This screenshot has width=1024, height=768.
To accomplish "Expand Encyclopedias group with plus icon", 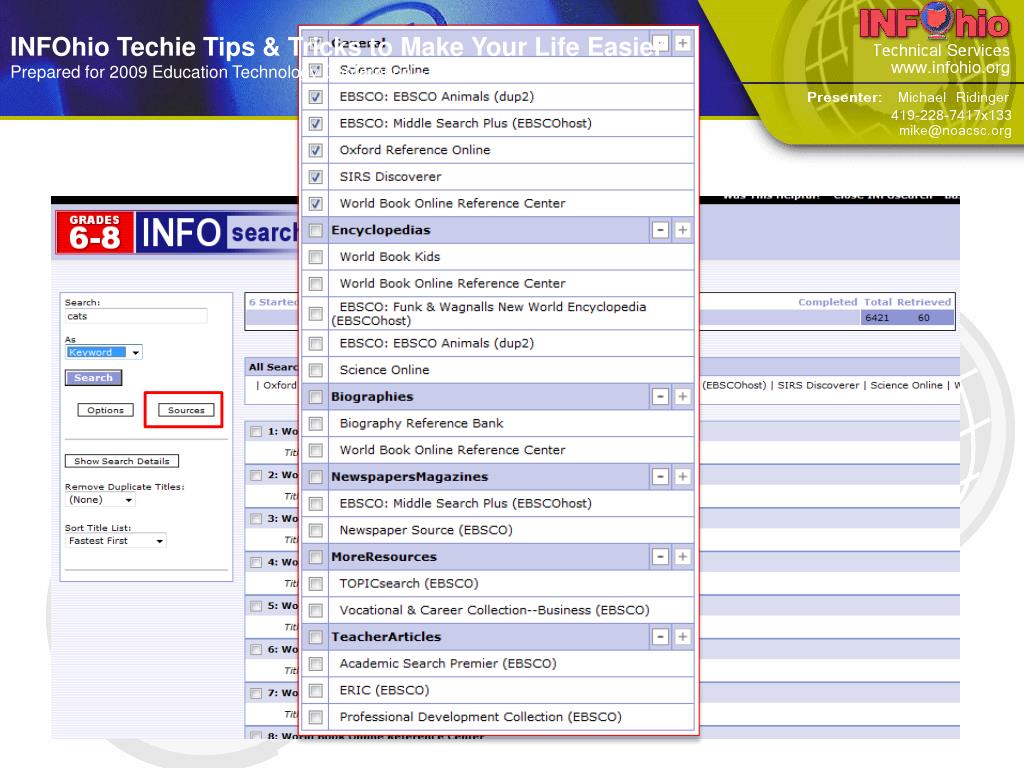I will 682,230.
